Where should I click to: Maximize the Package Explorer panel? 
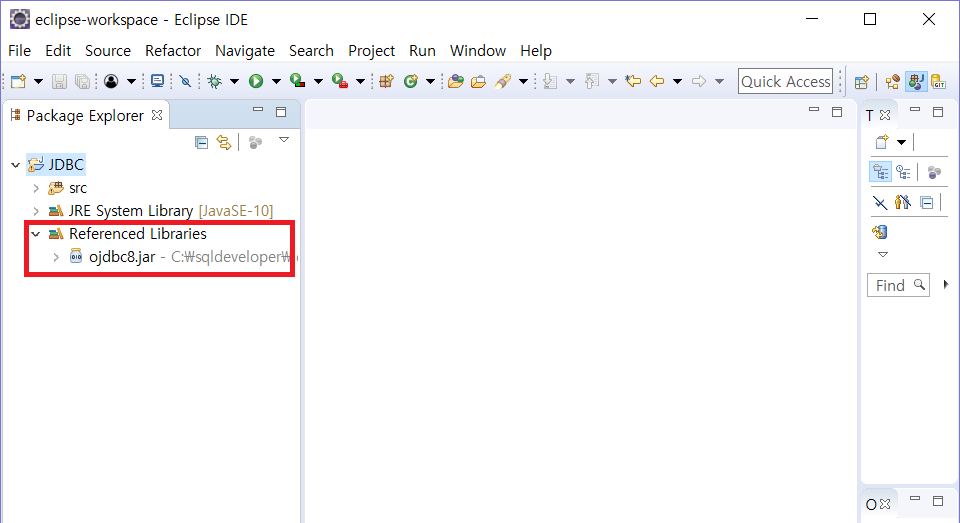point(281,111)
